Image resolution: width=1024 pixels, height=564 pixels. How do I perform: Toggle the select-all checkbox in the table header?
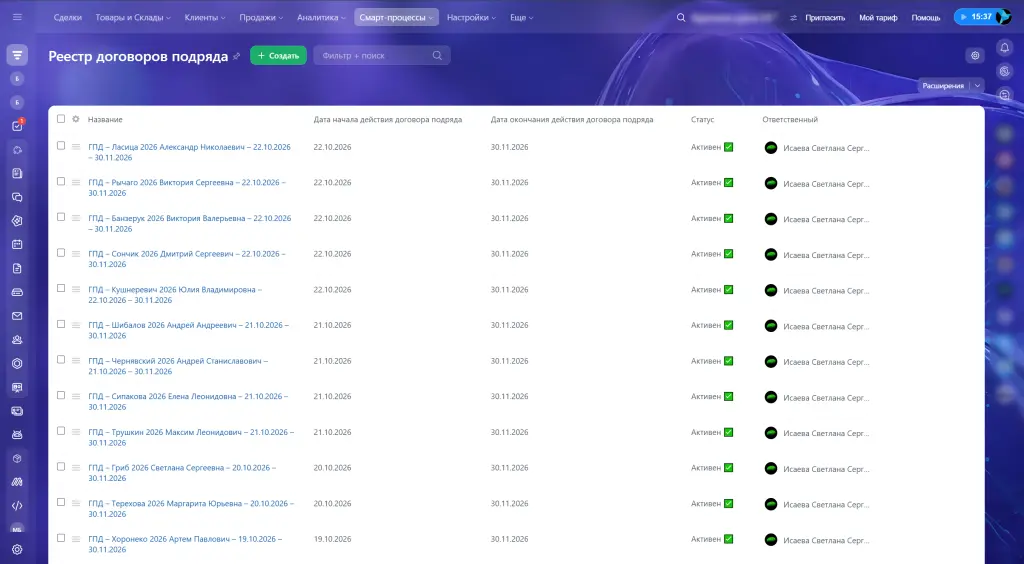click(61, 119)
